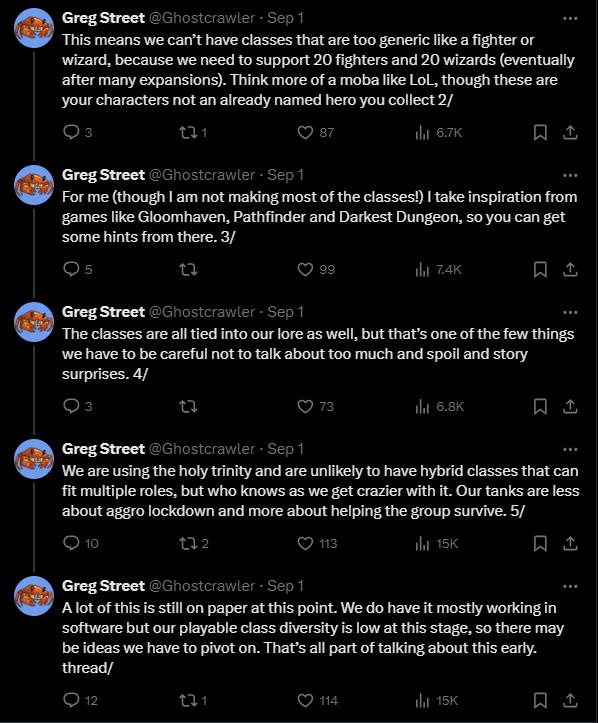Bookmark the holy trinity tweet
This screenshot has width=598, height=723.
540,544
